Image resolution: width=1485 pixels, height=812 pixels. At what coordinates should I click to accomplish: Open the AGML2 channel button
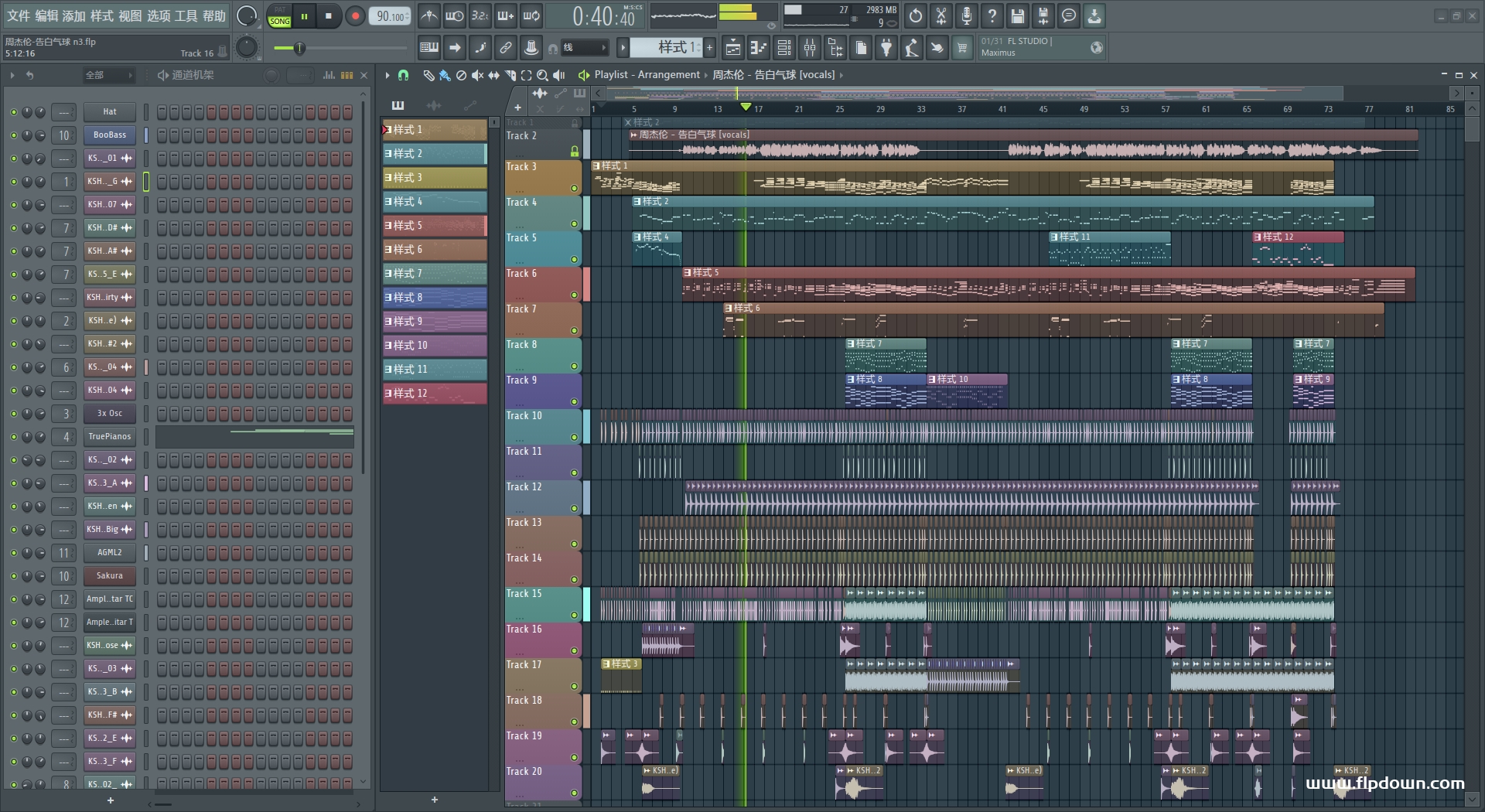coord(109,553)
